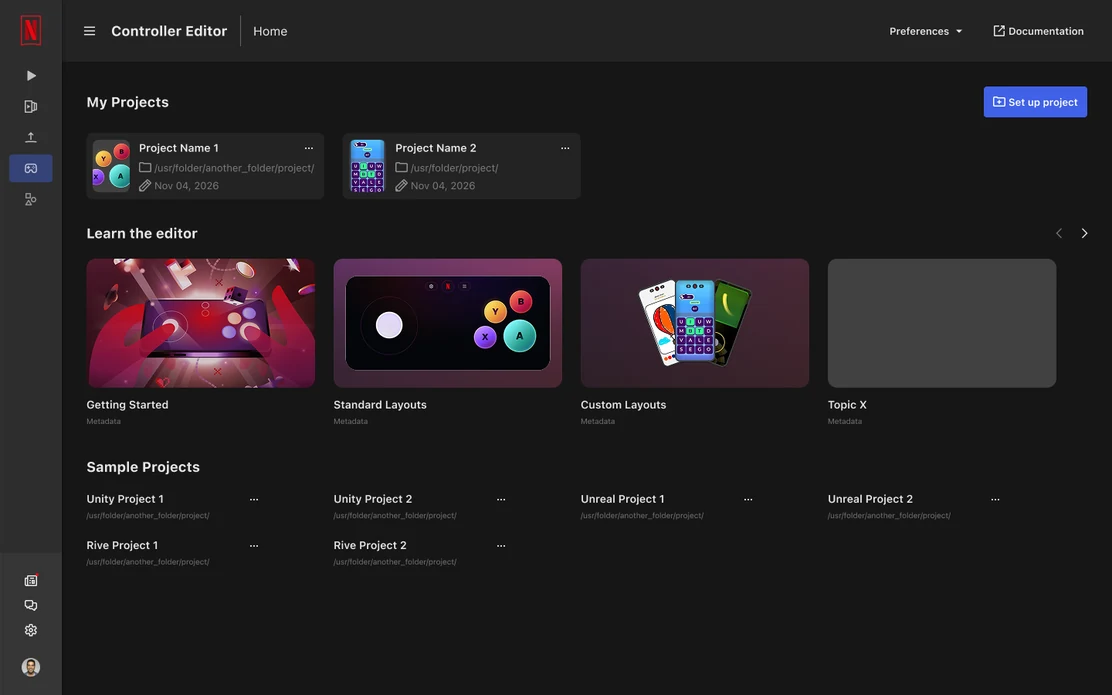
Task: Click the Getting Started title
Action: tap(128, 405)
